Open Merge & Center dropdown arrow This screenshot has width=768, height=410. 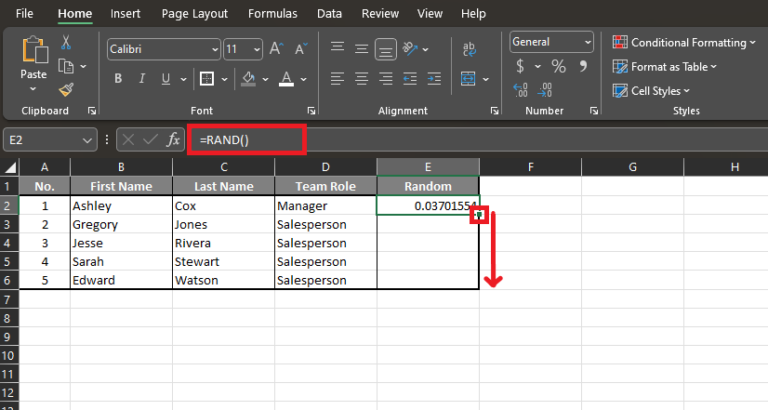pos(486,79)
